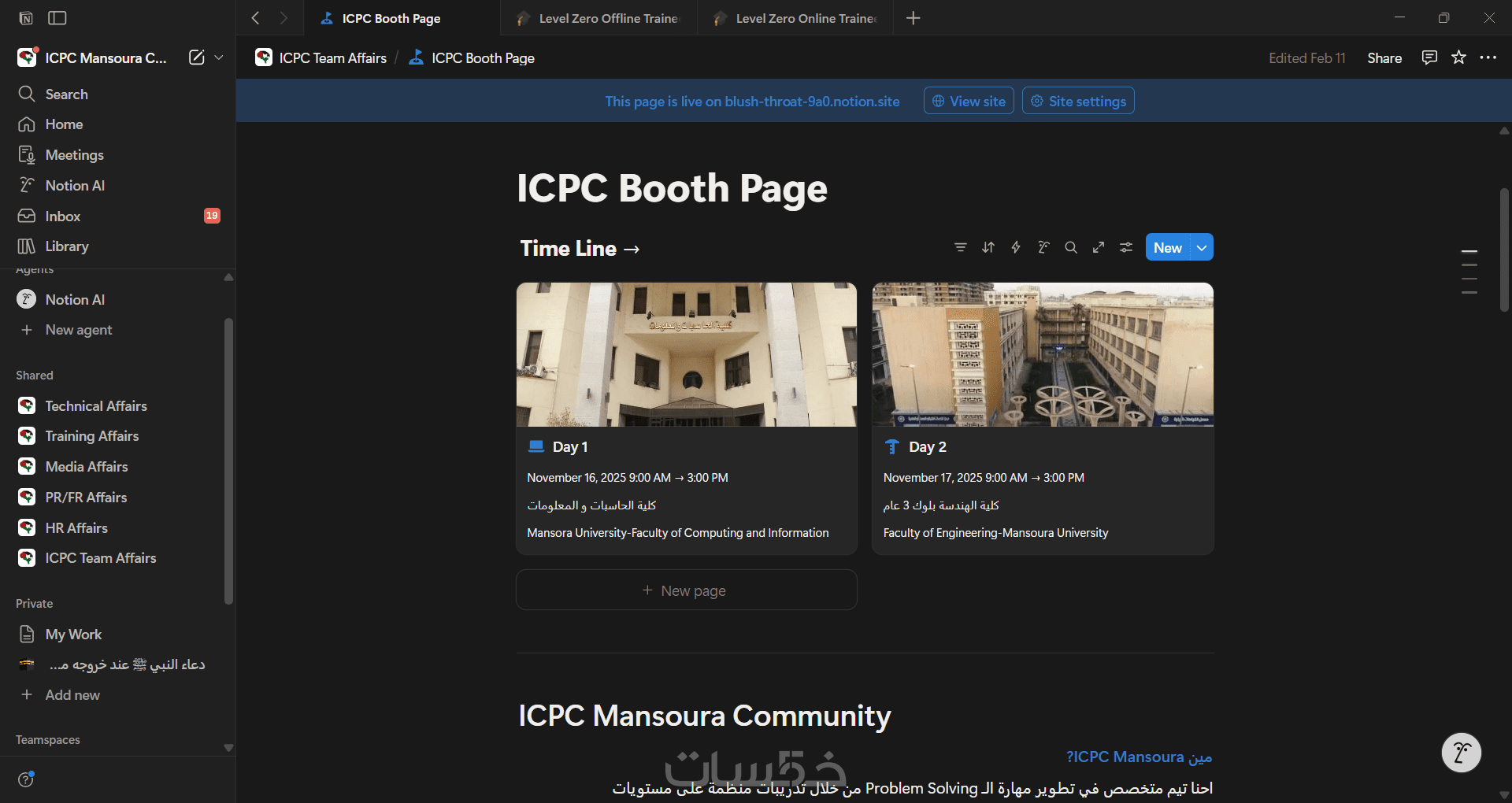Open the automations lightning icon
This screenshot has width=1512, height=803.
pyautogui.click(x=1016, y=247)
